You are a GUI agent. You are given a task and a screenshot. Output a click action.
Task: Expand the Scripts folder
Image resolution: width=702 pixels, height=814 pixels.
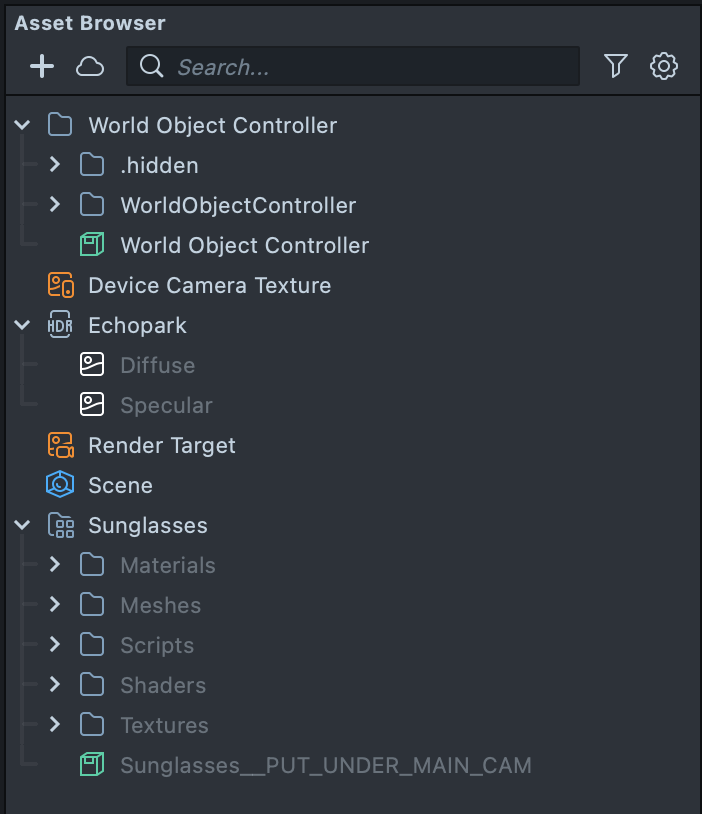point(55,645)
